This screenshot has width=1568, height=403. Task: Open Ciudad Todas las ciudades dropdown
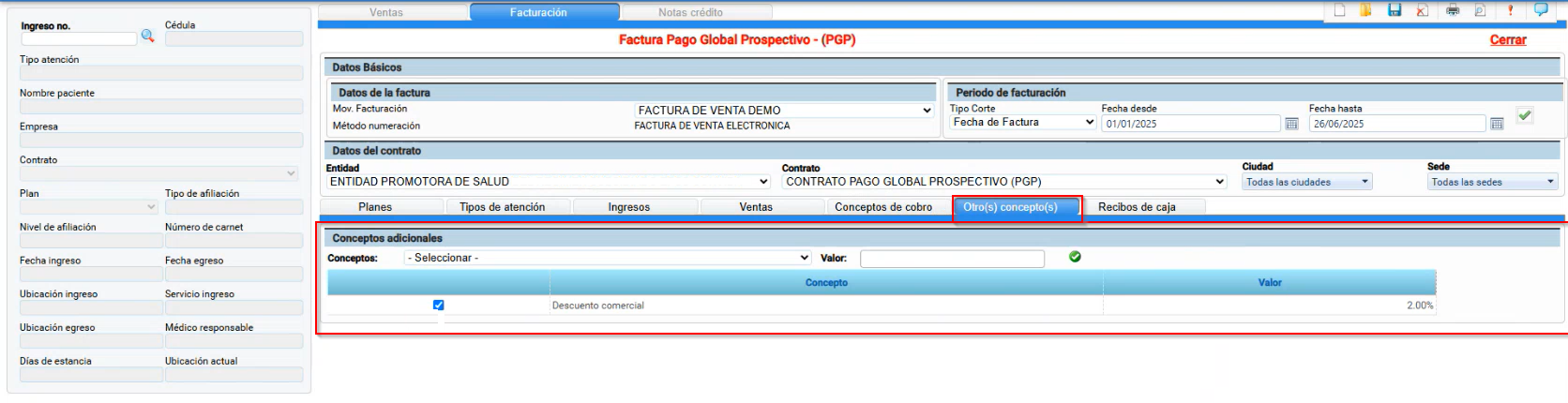pyautogui.click(x=1307, y=182)
